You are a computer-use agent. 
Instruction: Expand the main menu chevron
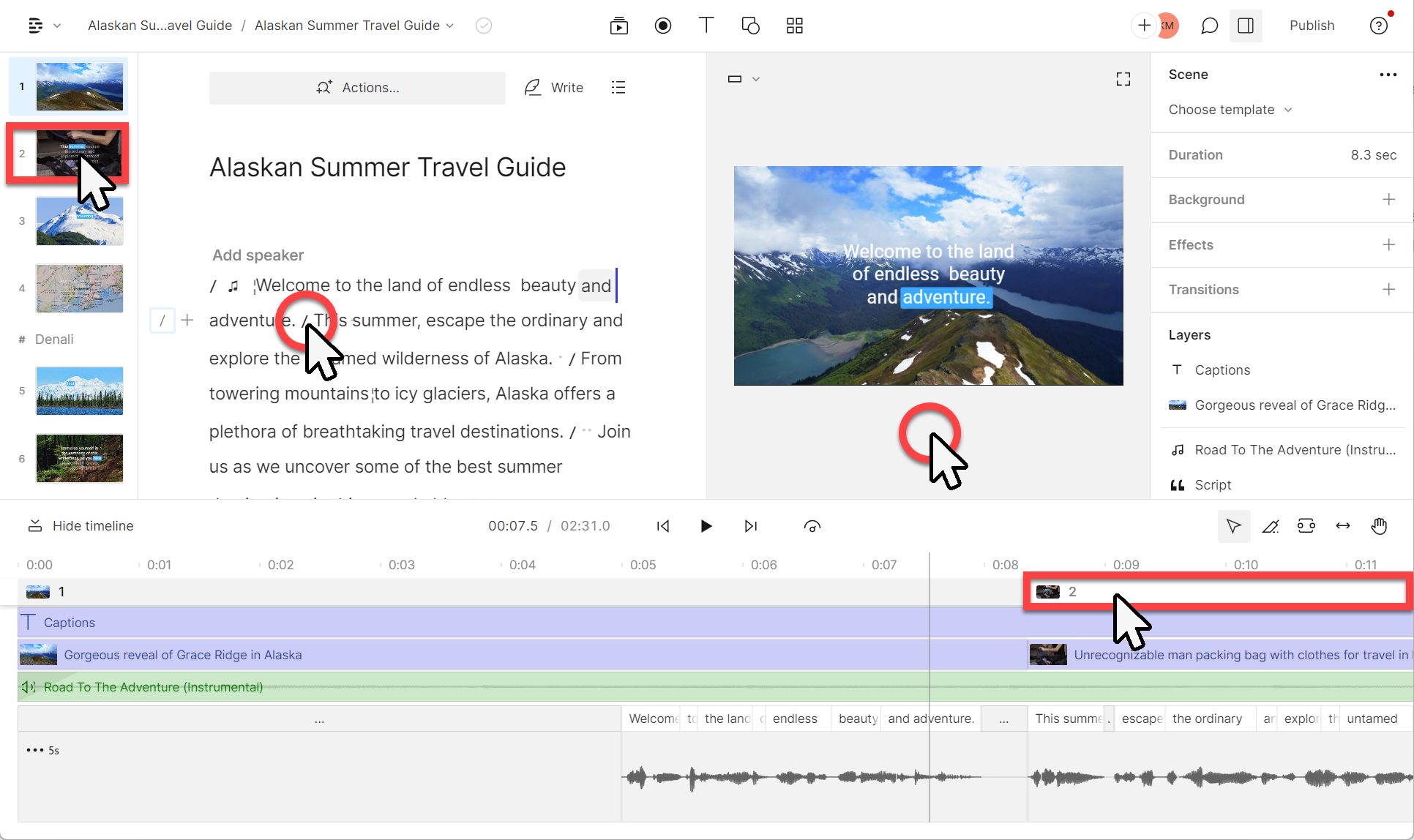point(57,26)
